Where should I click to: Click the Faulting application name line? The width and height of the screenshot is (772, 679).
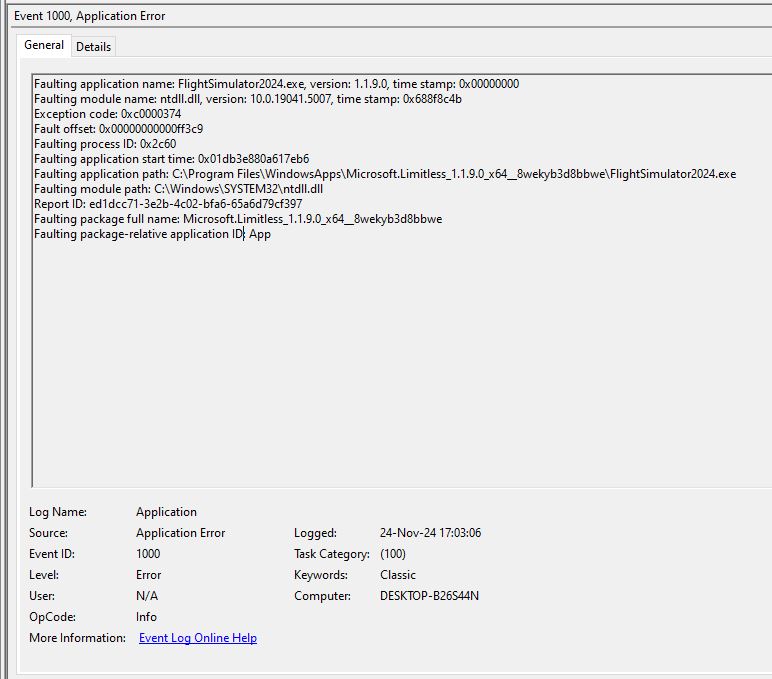tap(276, 84)
